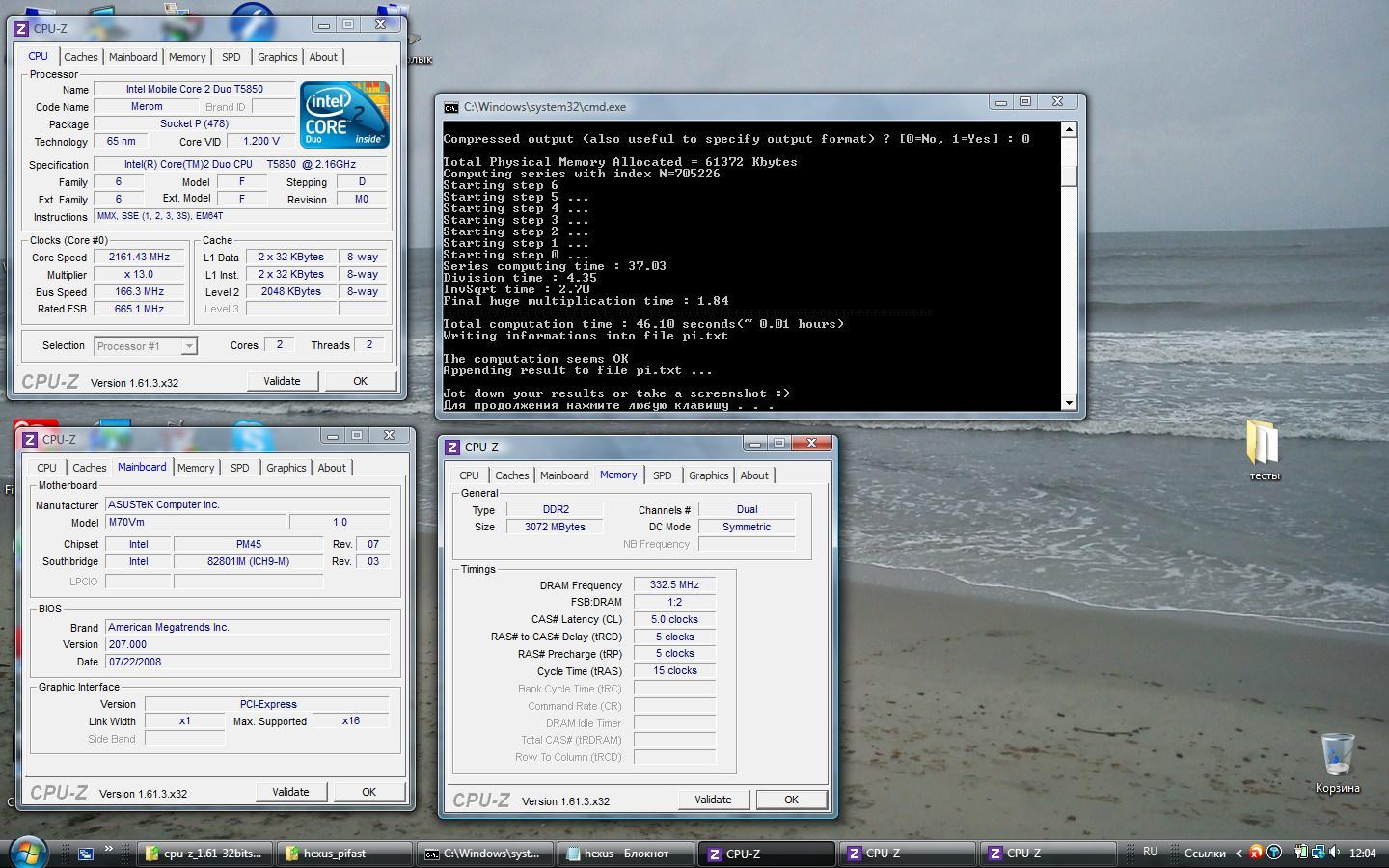This screenshot has width=1389, height=868.
Task: Click the motherboard model M70Vm field
Action: coord(196,522)
